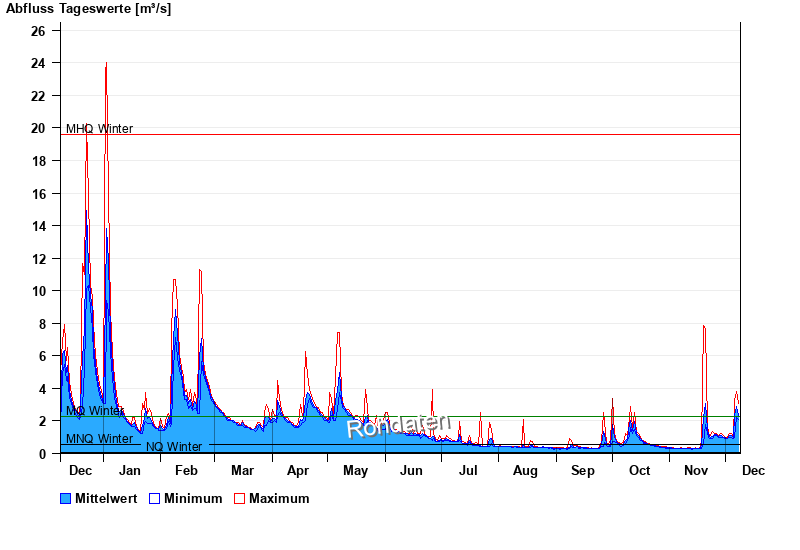Click the red Maximum legend swatch
This screenshot has width=800, height=550.
pyautogui.click(x=240, y=499)
